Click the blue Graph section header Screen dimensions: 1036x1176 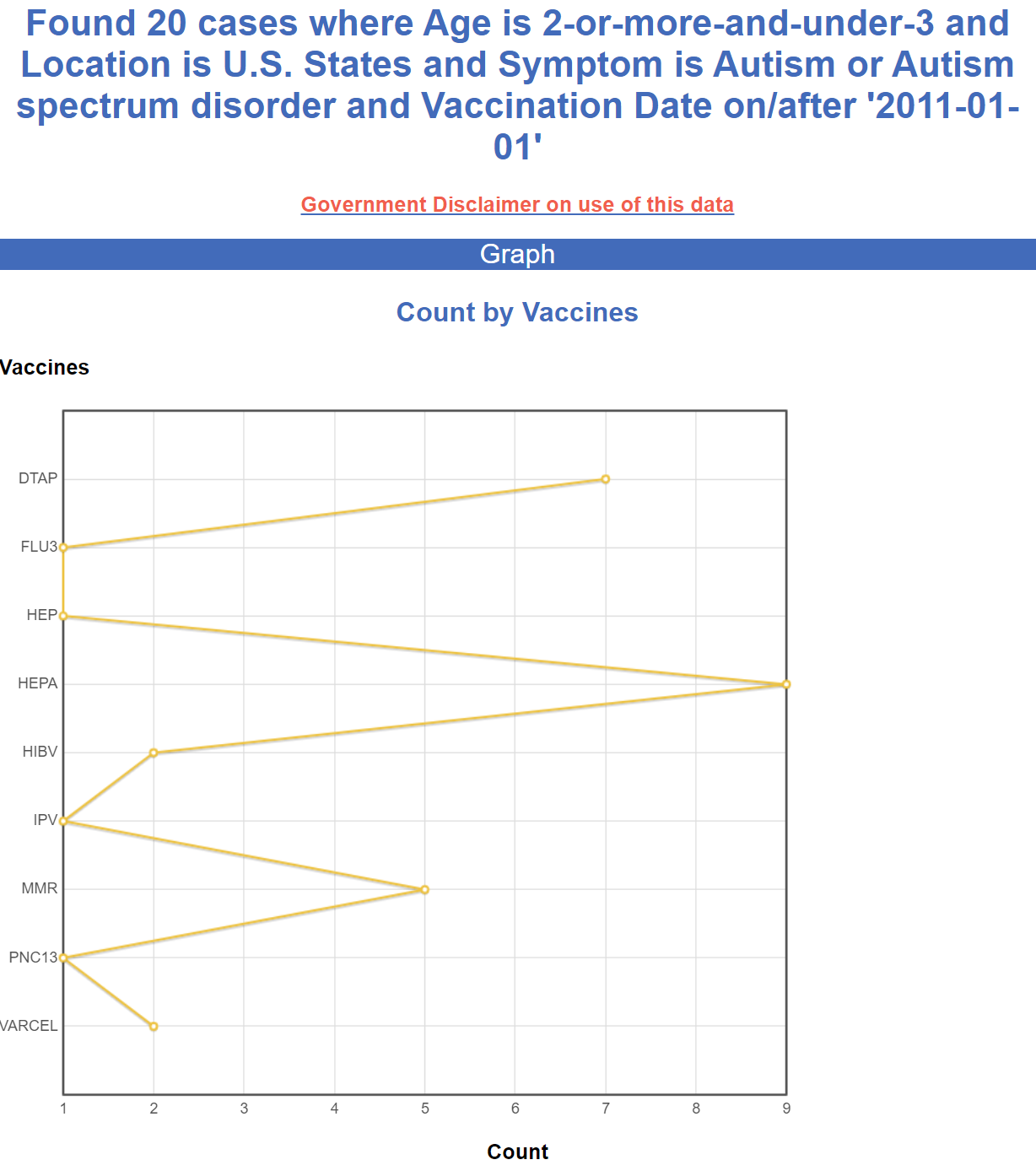[x=517, y=254]
